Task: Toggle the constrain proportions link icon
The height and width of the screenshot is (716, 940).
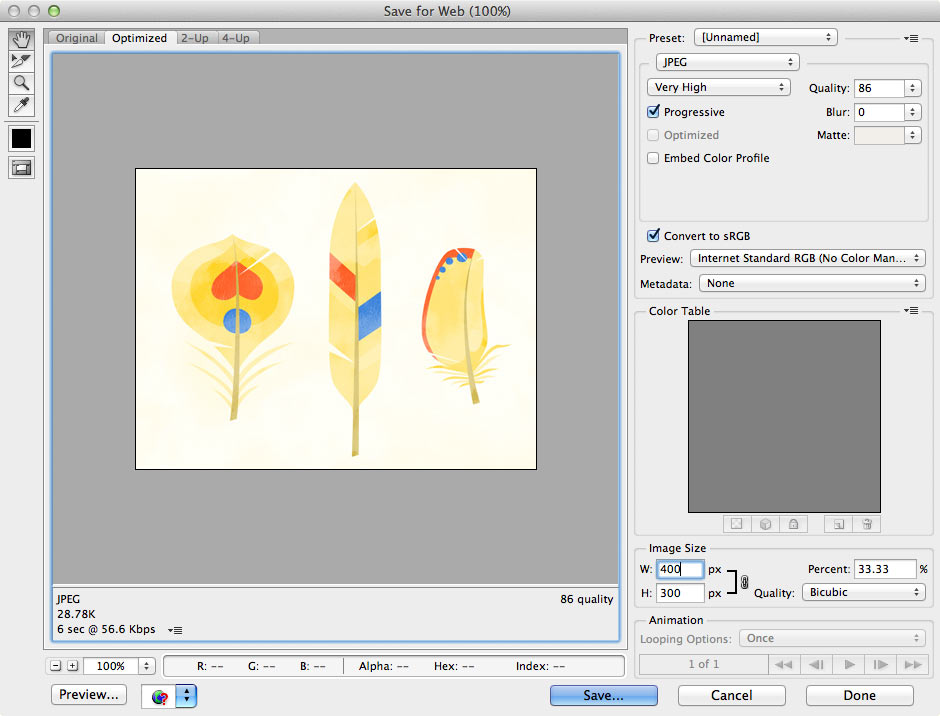Action: 744,582
